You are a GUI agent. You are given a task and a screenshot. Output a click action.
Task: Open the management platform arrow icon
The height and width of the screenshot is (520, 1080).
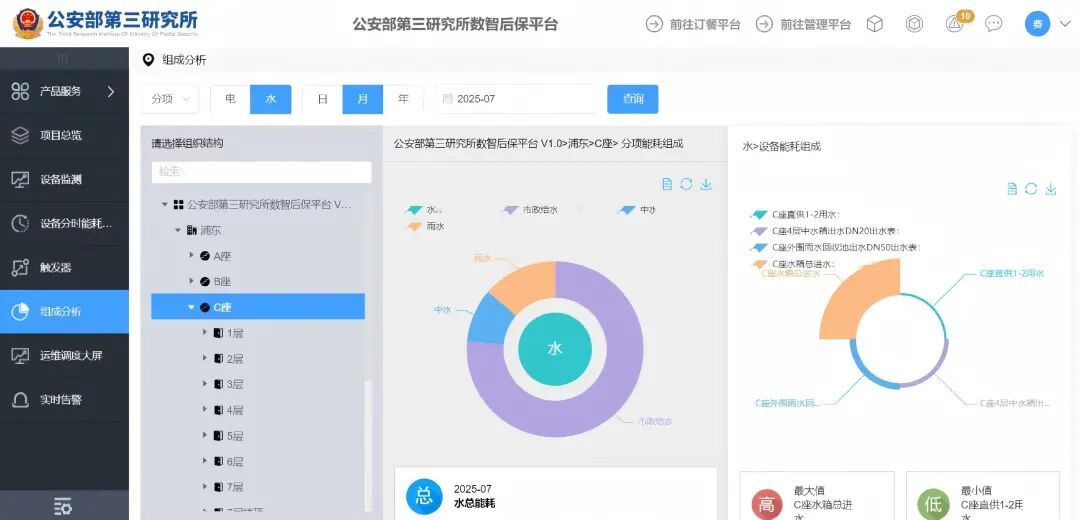[x=764, y=24]
